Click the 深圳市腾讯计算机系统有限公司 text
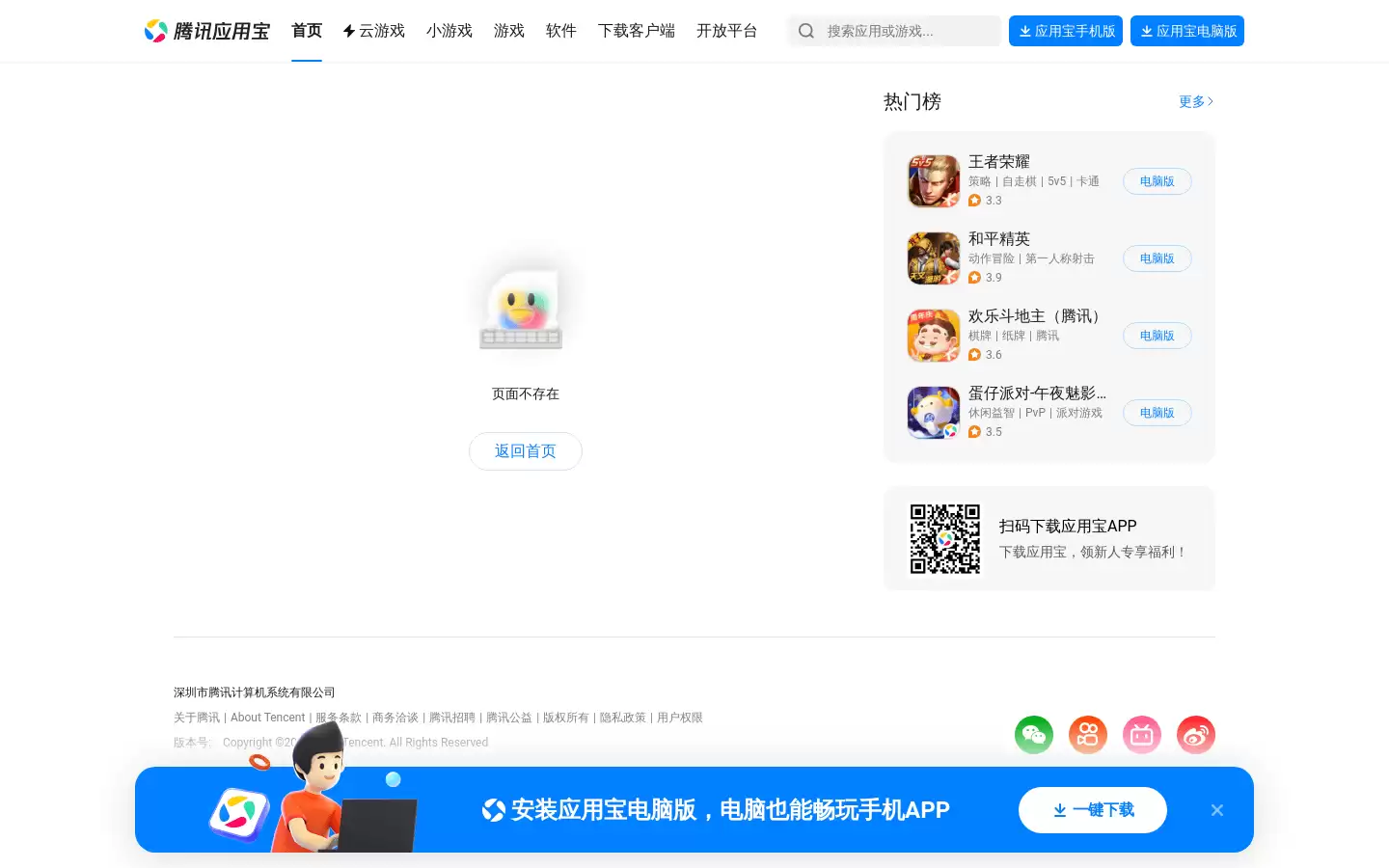The height and width of the screenshot is (868, 1389). coord(255,692)
